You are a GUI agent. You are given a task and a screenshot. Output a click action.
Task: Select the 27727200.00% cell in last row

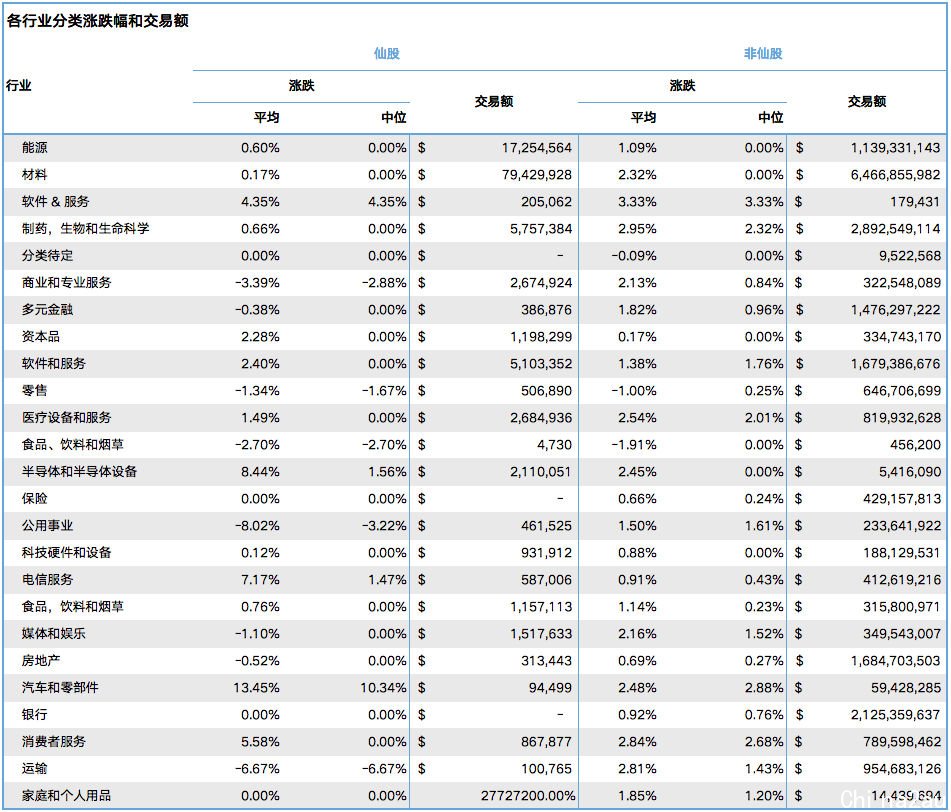tap(528, 795)
